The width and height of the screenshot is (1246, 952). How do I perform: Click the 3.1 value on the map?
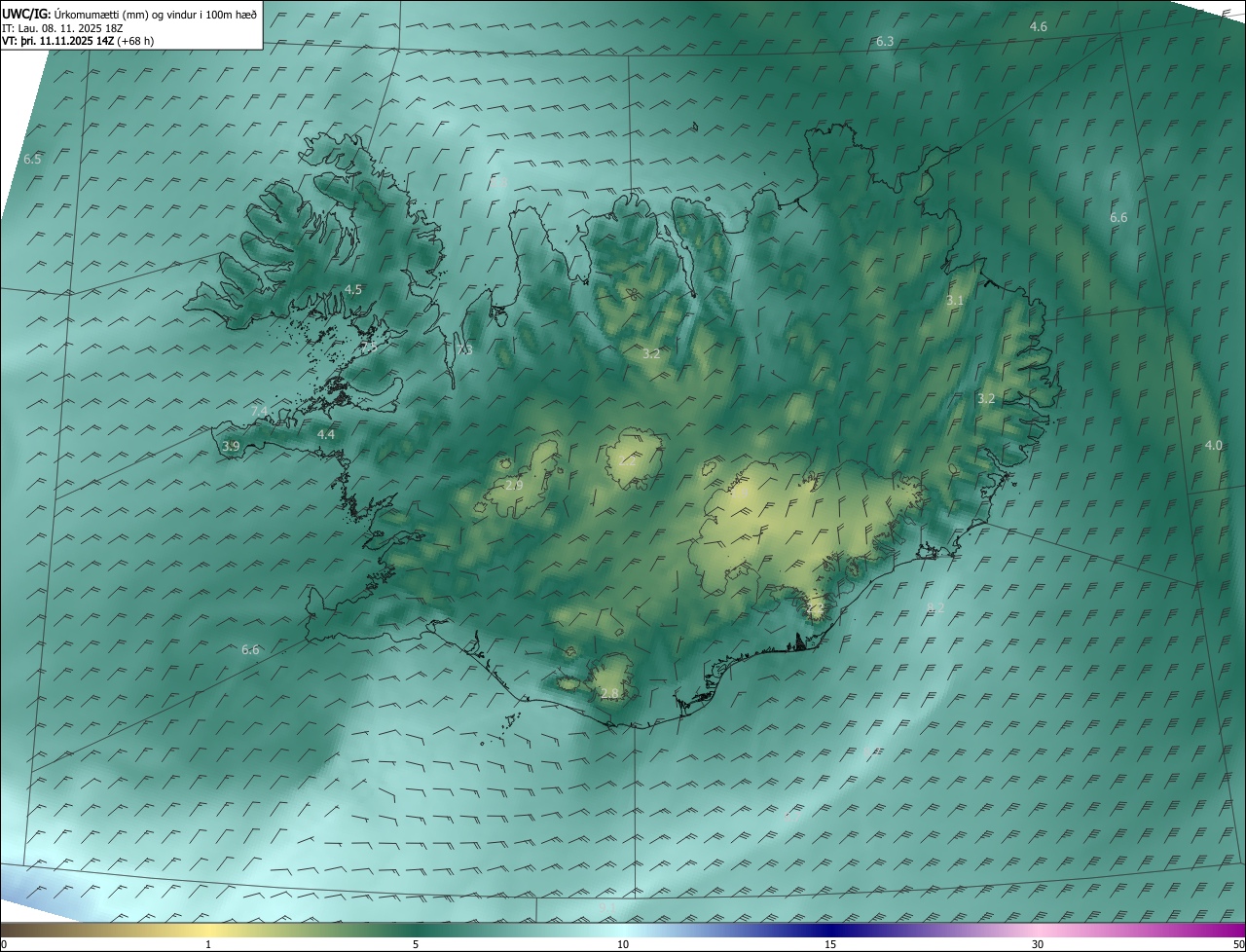click(x=955, y=301)
